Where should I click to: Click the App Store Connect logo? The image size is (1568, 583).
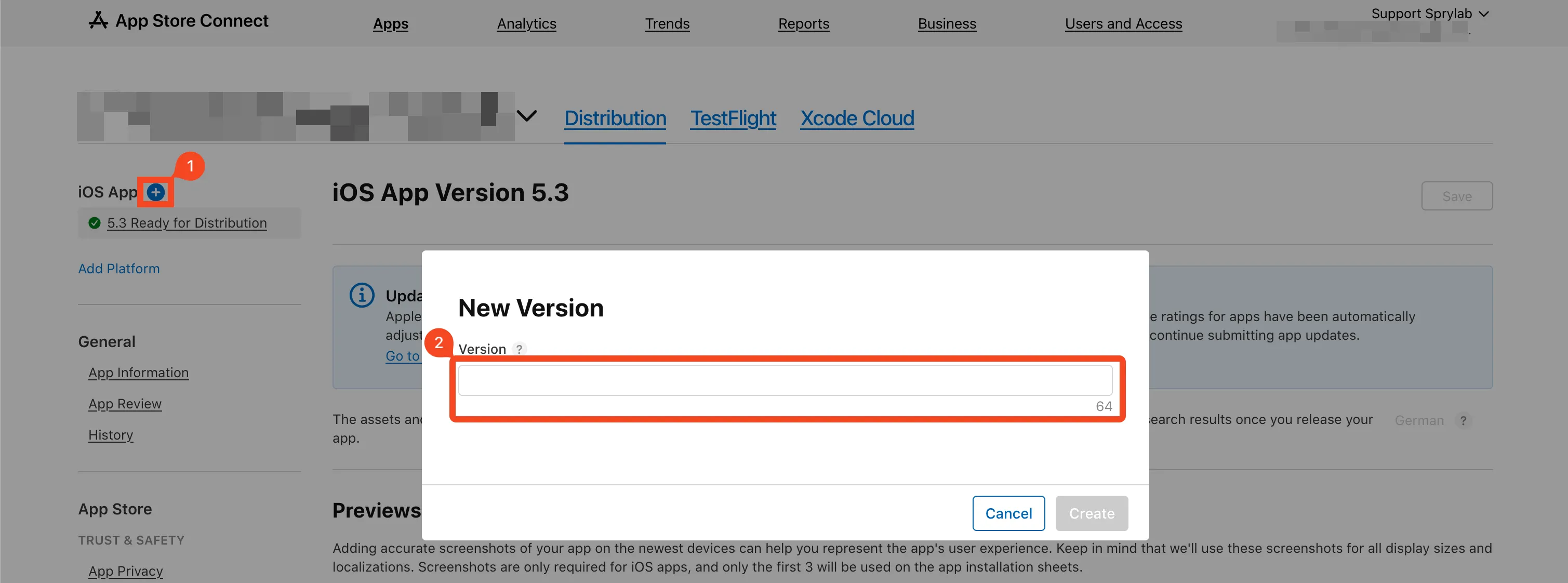tap(178, 21)
